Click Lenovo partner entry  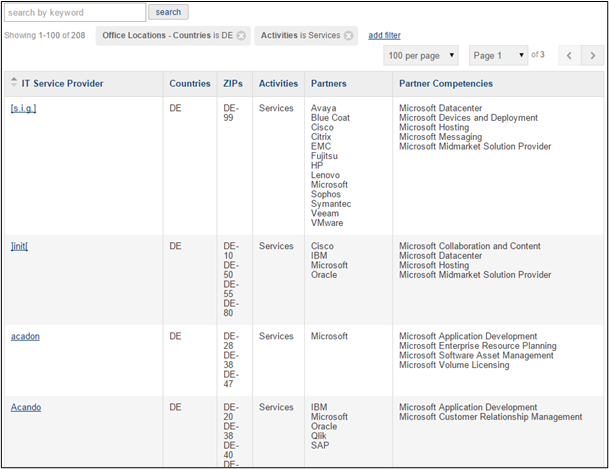[325, 175]
